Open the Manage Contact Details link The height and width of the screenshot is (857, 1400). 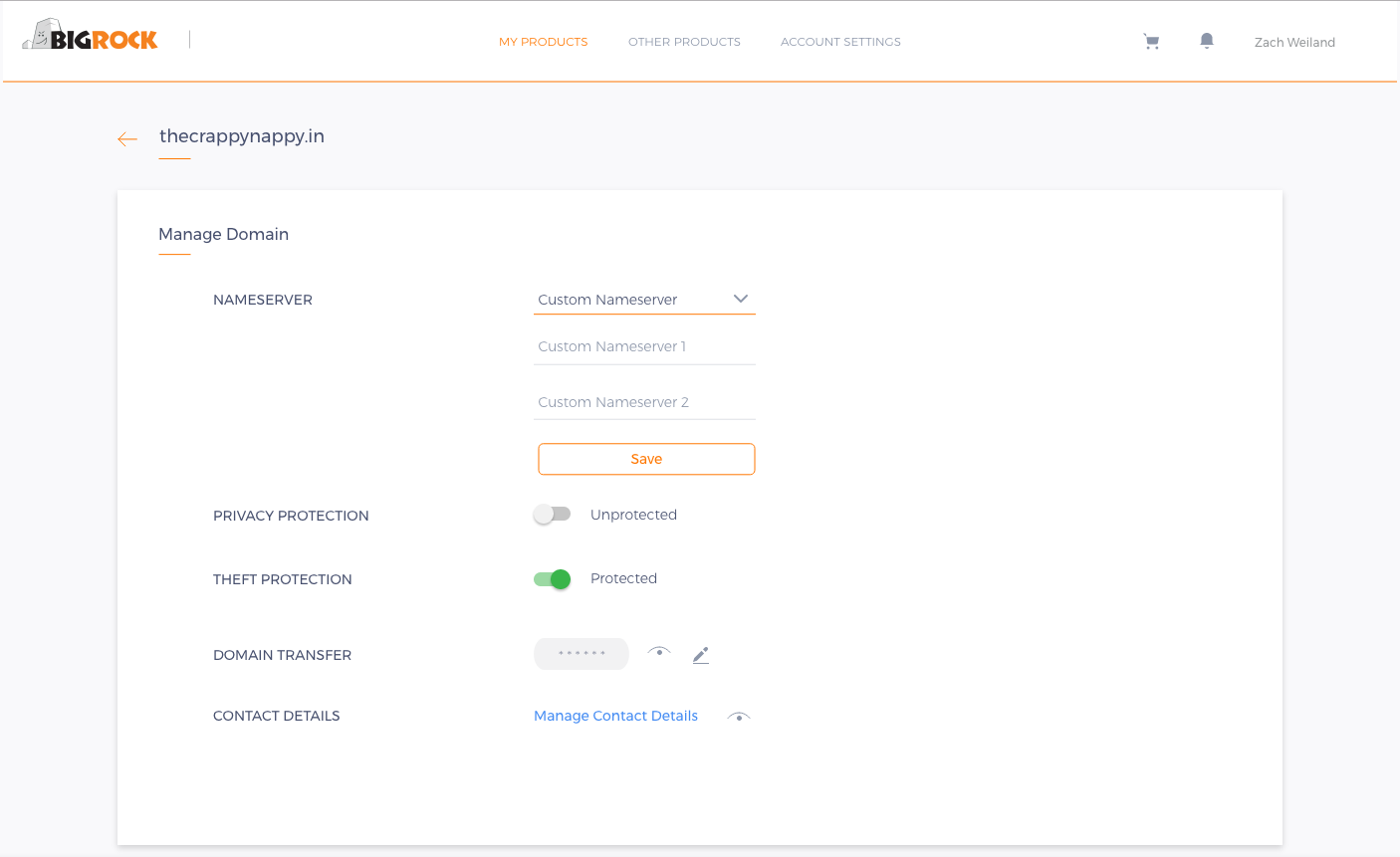pos(615,716)
